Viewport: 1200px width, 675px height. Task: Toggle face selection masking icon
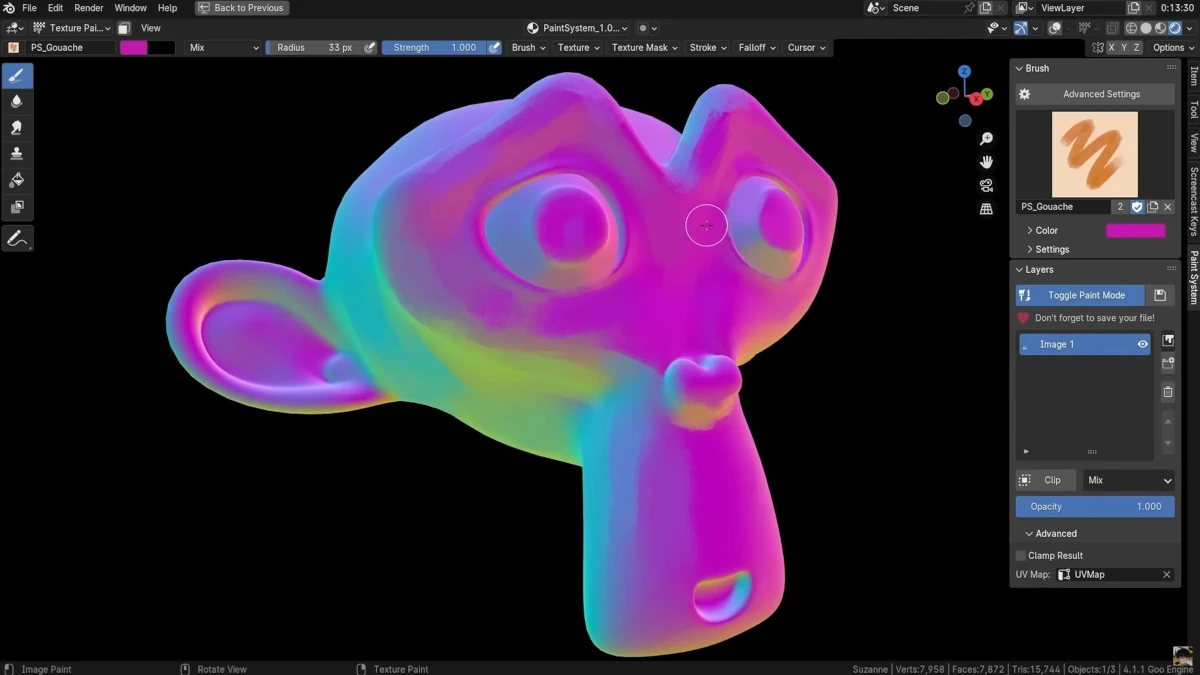pos(124,28)
